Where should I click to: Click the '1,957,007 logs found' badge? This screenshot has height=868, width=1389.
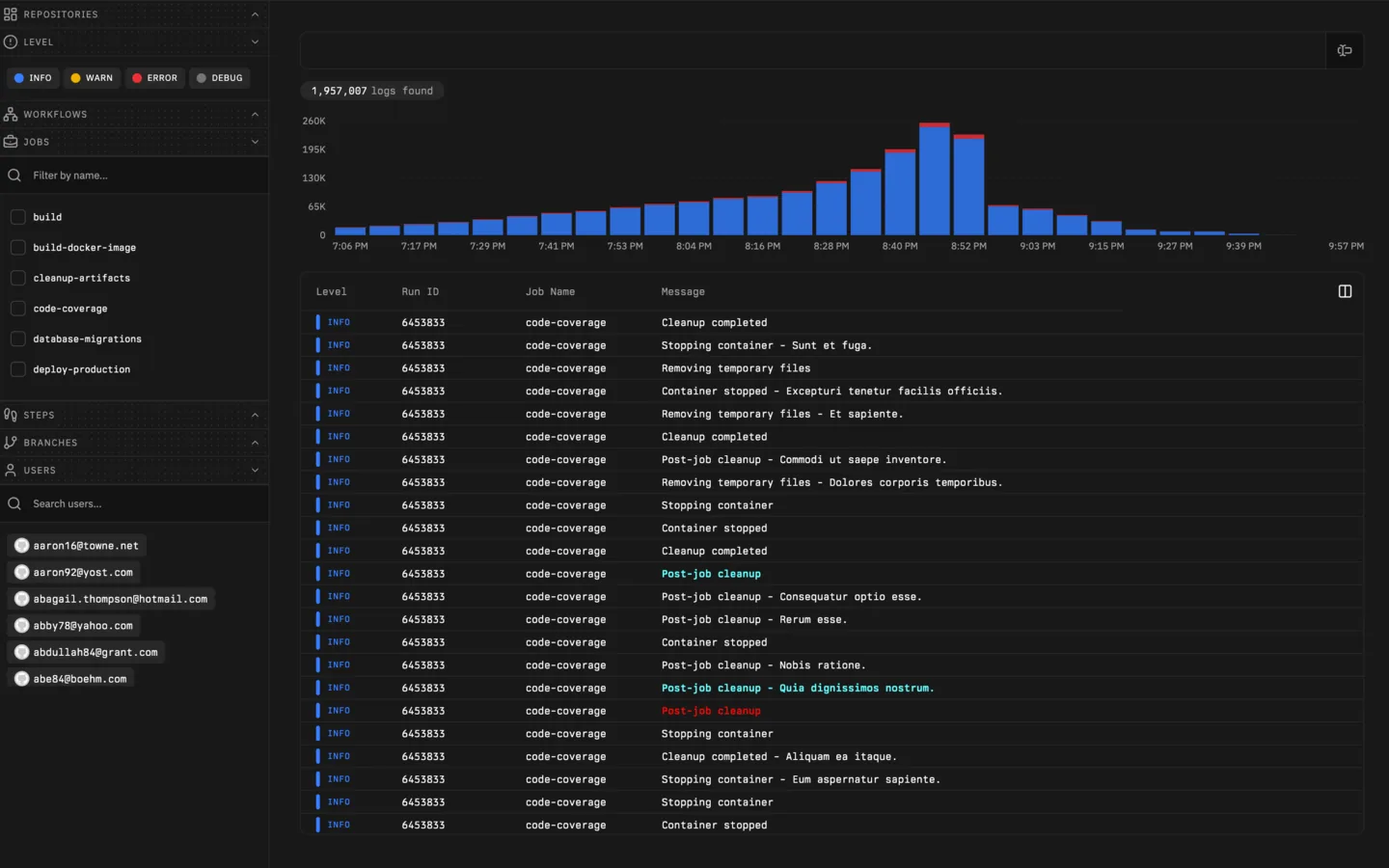(372, 91)
